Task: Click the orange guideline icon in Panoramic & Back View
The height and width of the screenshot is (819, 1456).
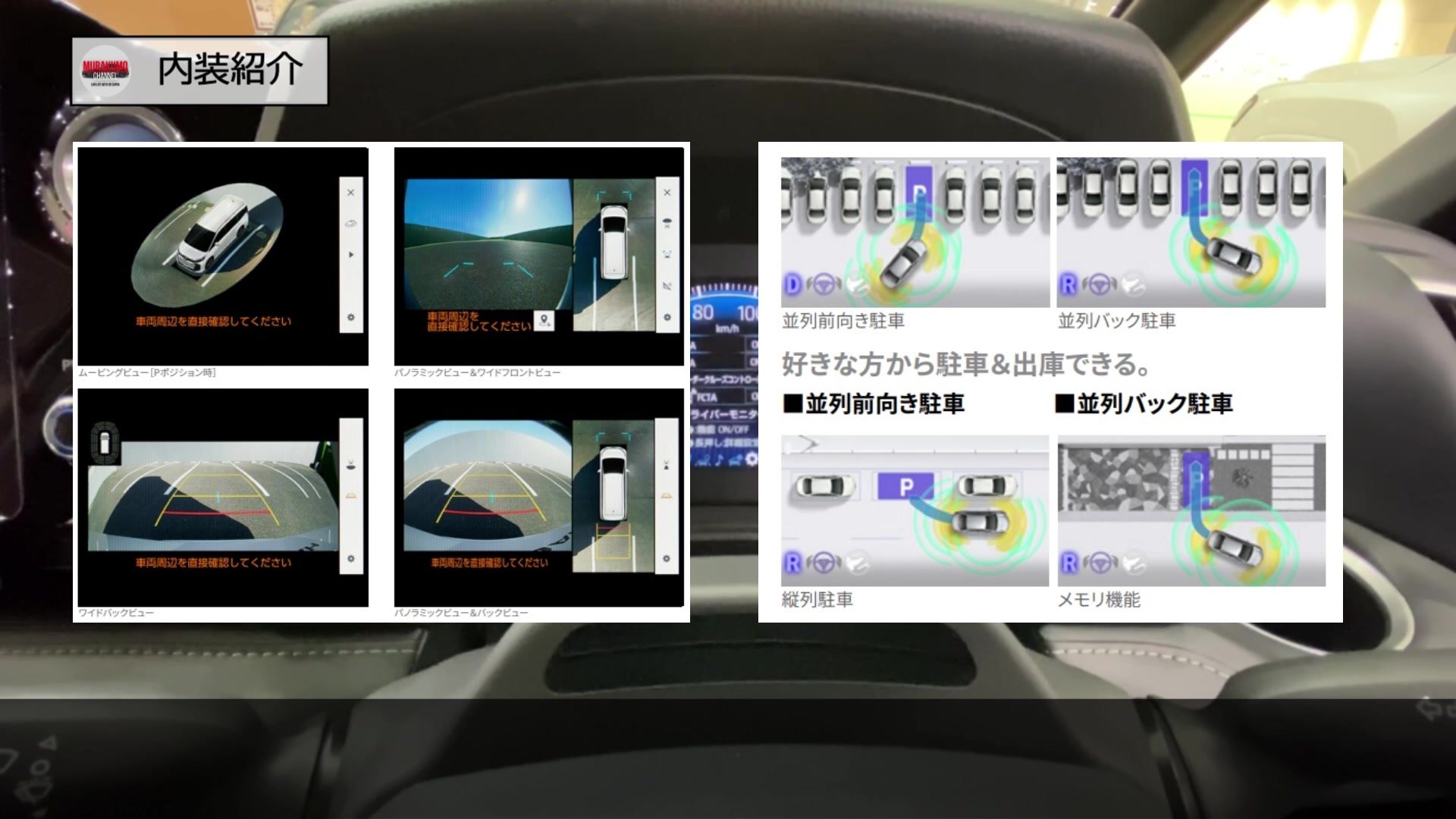Action: point(666,495)
